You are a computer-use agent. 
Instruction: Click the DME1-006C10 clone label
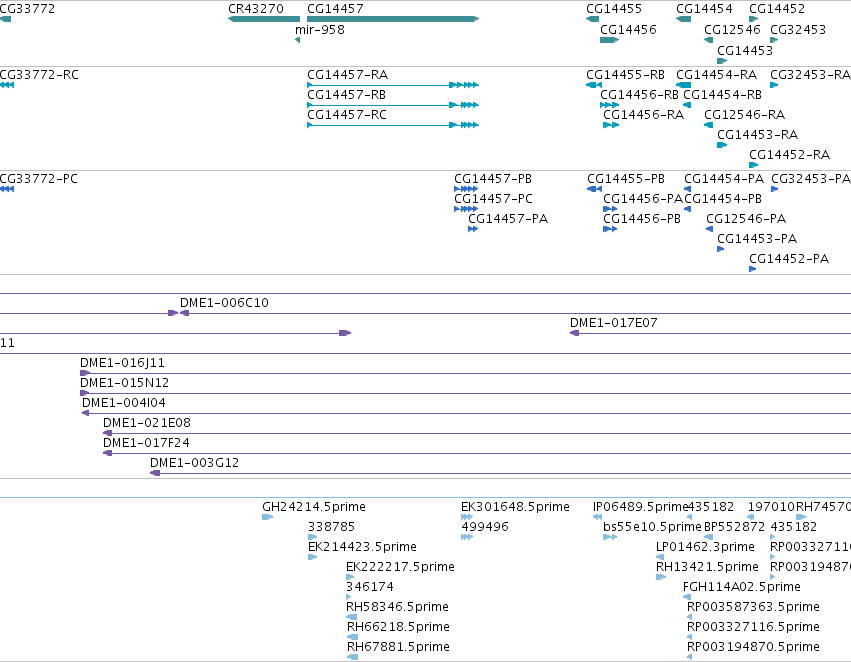coord(224,303)
